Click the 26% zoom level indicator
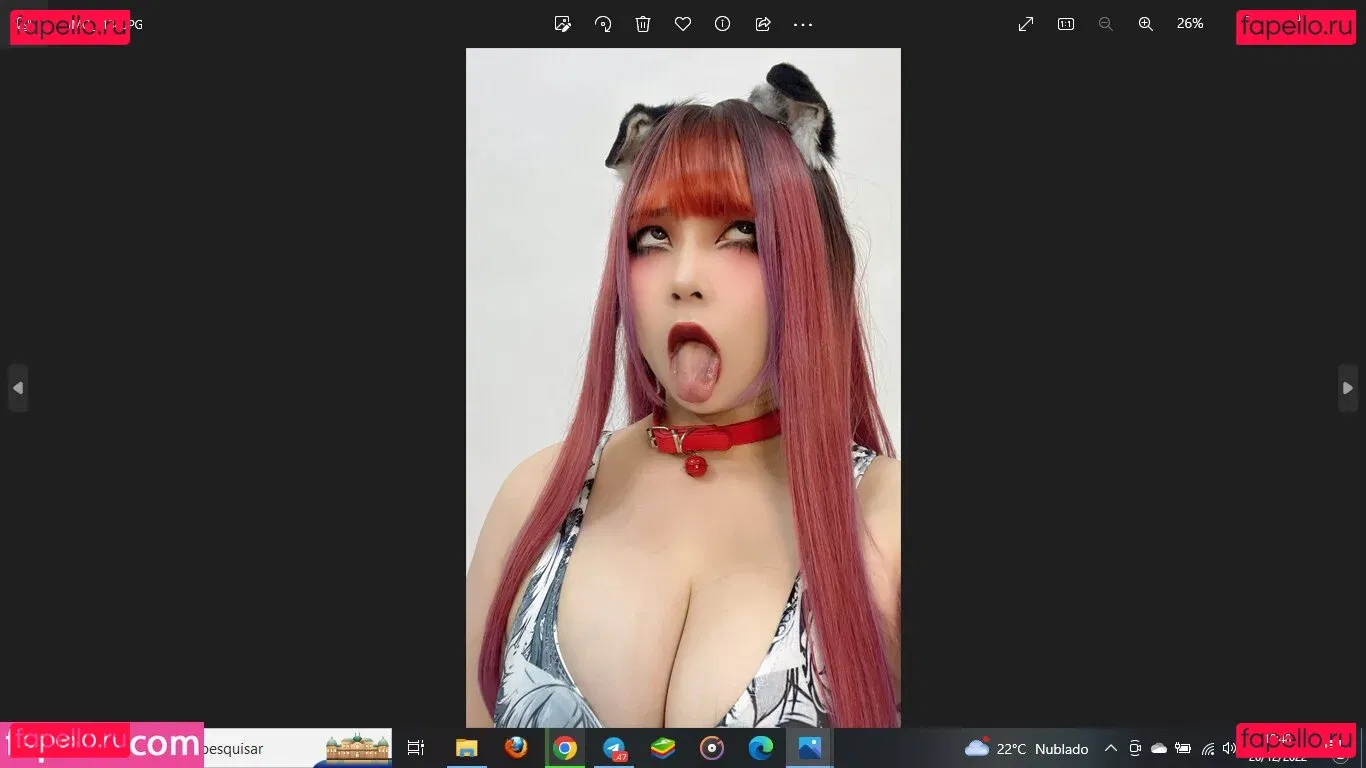The width and height of the screenshot is (1366, 768). coord(1190,23)
